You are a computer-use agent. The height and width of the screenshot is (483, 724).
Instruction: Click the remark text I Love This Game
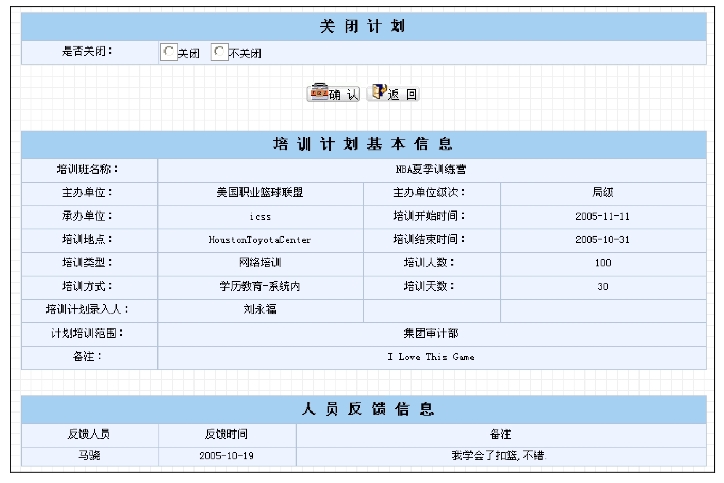pos(430,356)
